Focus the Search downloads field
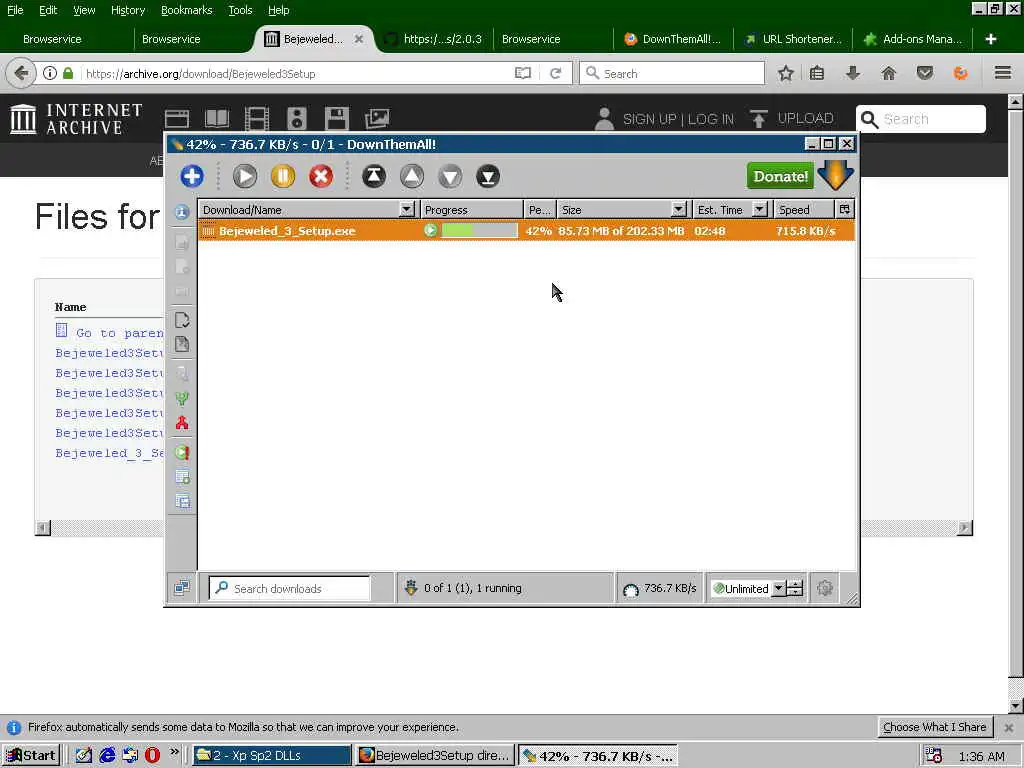Viewport: 1024px width, 768px height. point(289,588)
